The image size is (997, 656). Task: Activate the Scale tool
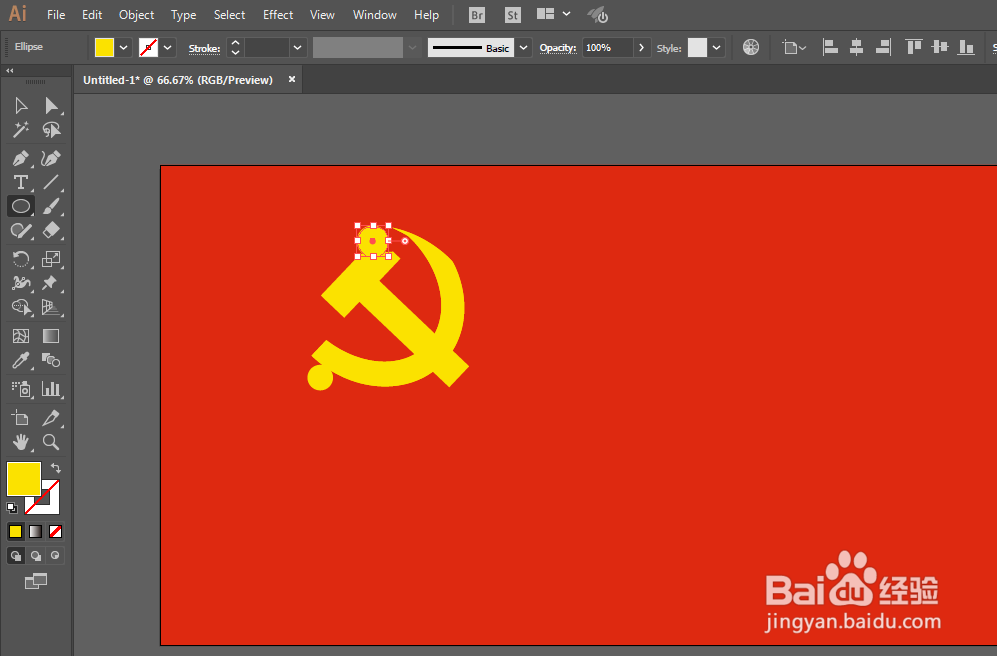pyautogui.click(x=51, y=259)
